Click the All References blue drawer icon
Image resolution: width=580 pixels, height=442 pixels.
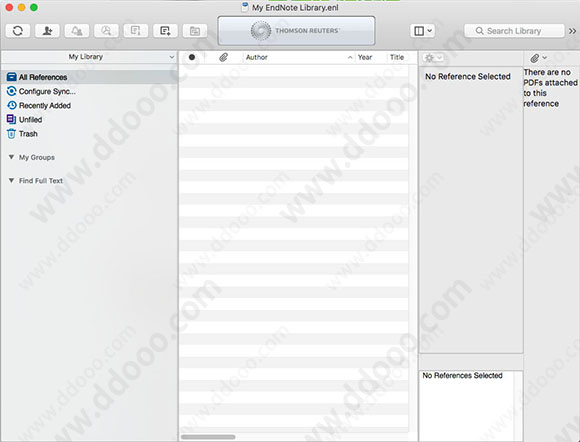tap(11, 77)
